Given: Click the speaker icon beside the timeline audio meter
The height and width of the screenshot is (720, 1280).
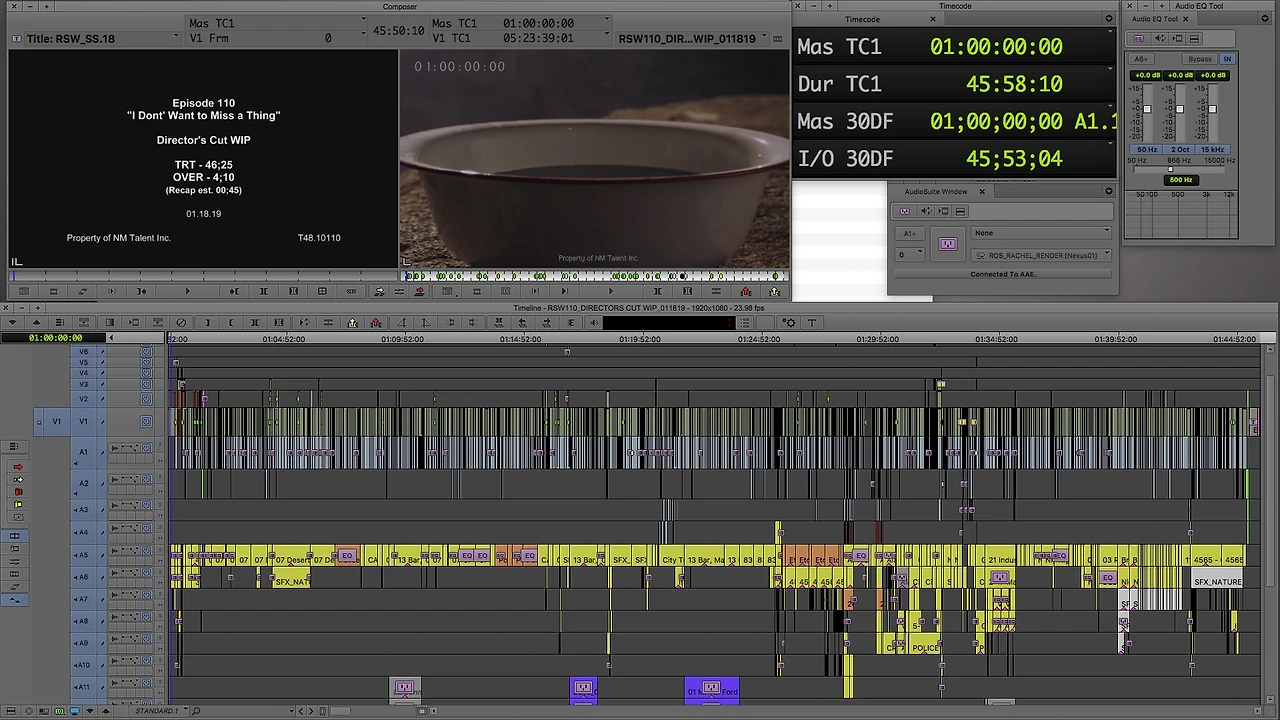Looking at the screenshot, I should tap(594, 322).
